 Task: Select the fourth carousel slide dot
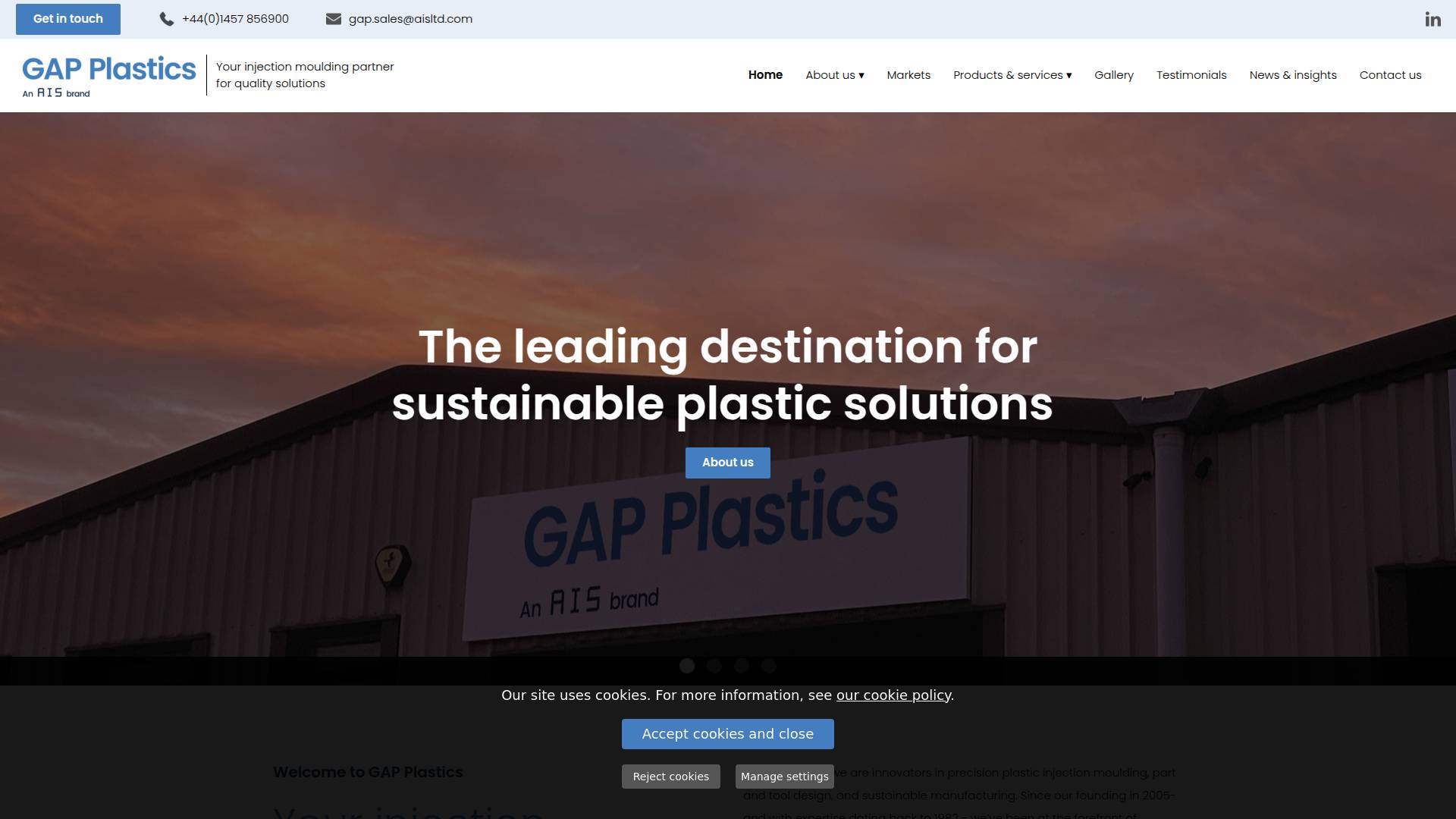pyautogui.click(x=769, y=666)
